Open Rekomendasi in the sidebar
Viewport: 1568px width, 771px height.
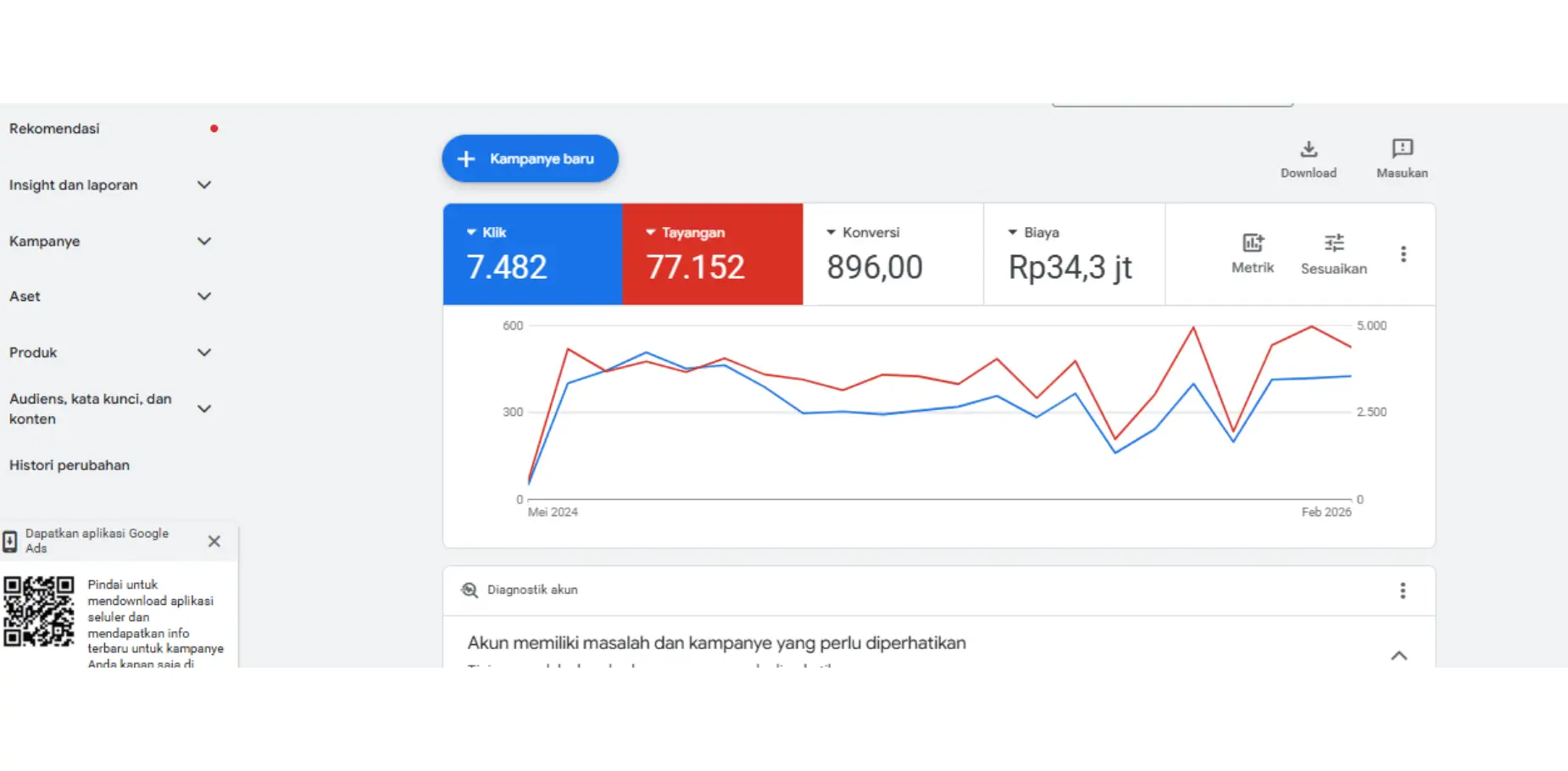click(x=54, y=129)
